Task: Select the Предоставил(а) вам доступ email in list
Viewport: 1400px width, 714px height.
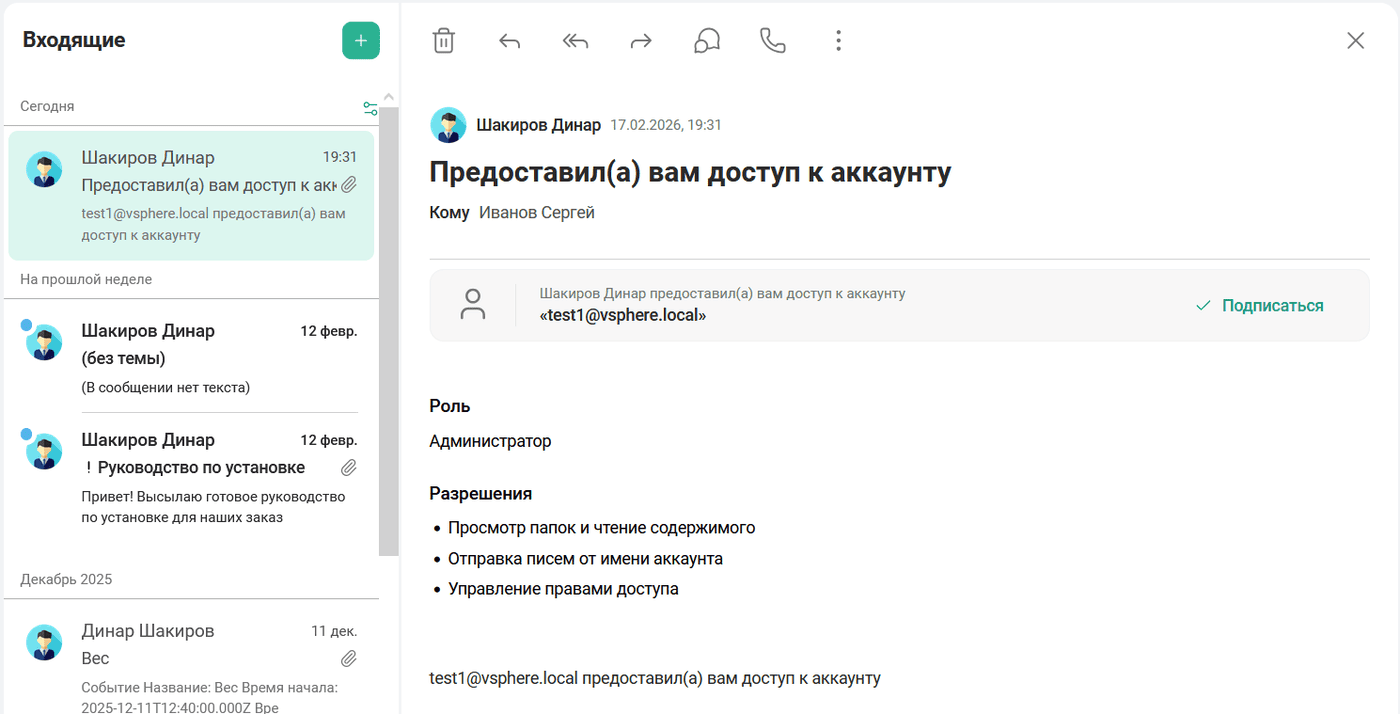Action: 191,196
